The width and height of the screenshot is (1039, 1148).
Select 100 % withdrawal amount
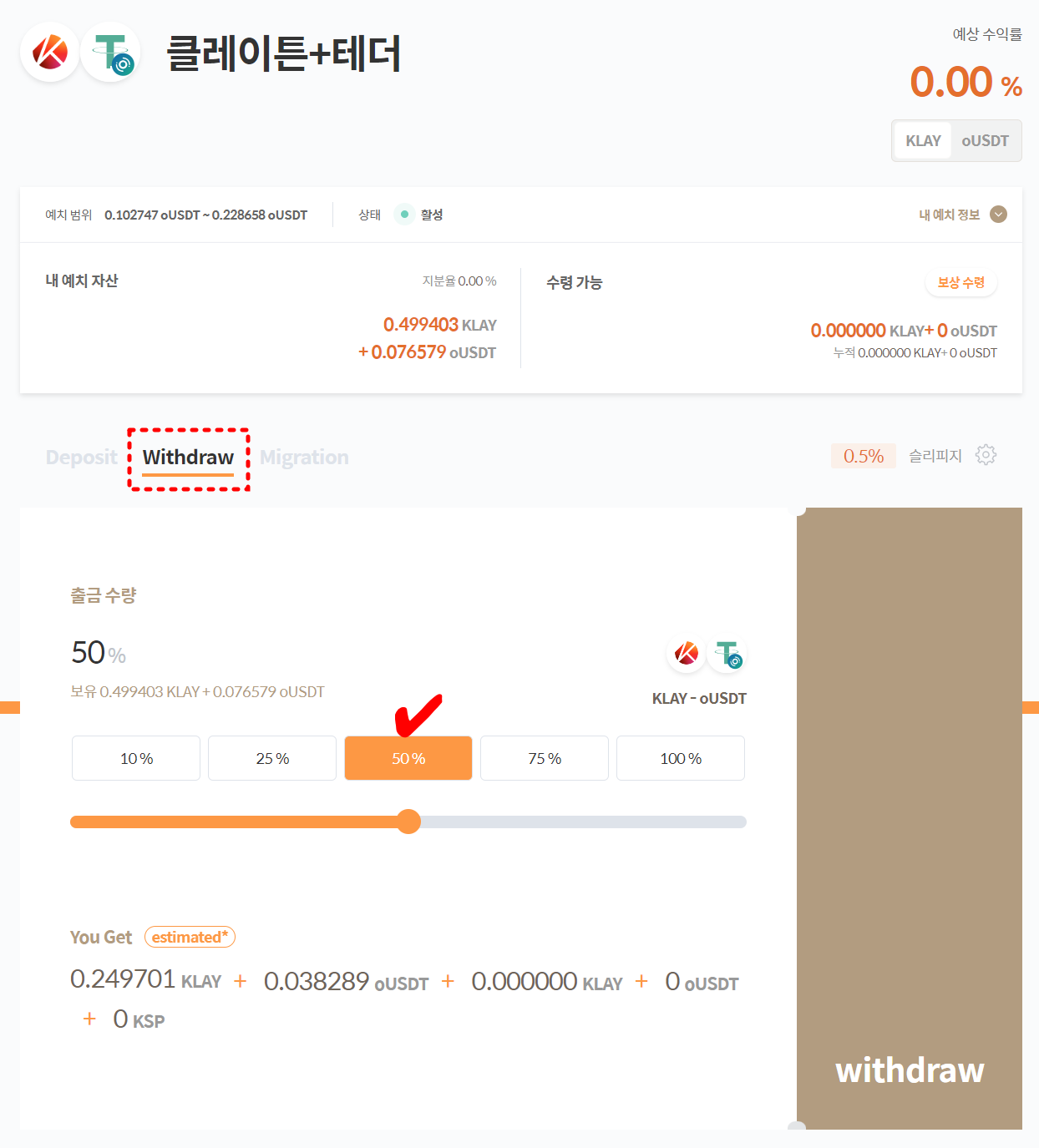point(681,758)
